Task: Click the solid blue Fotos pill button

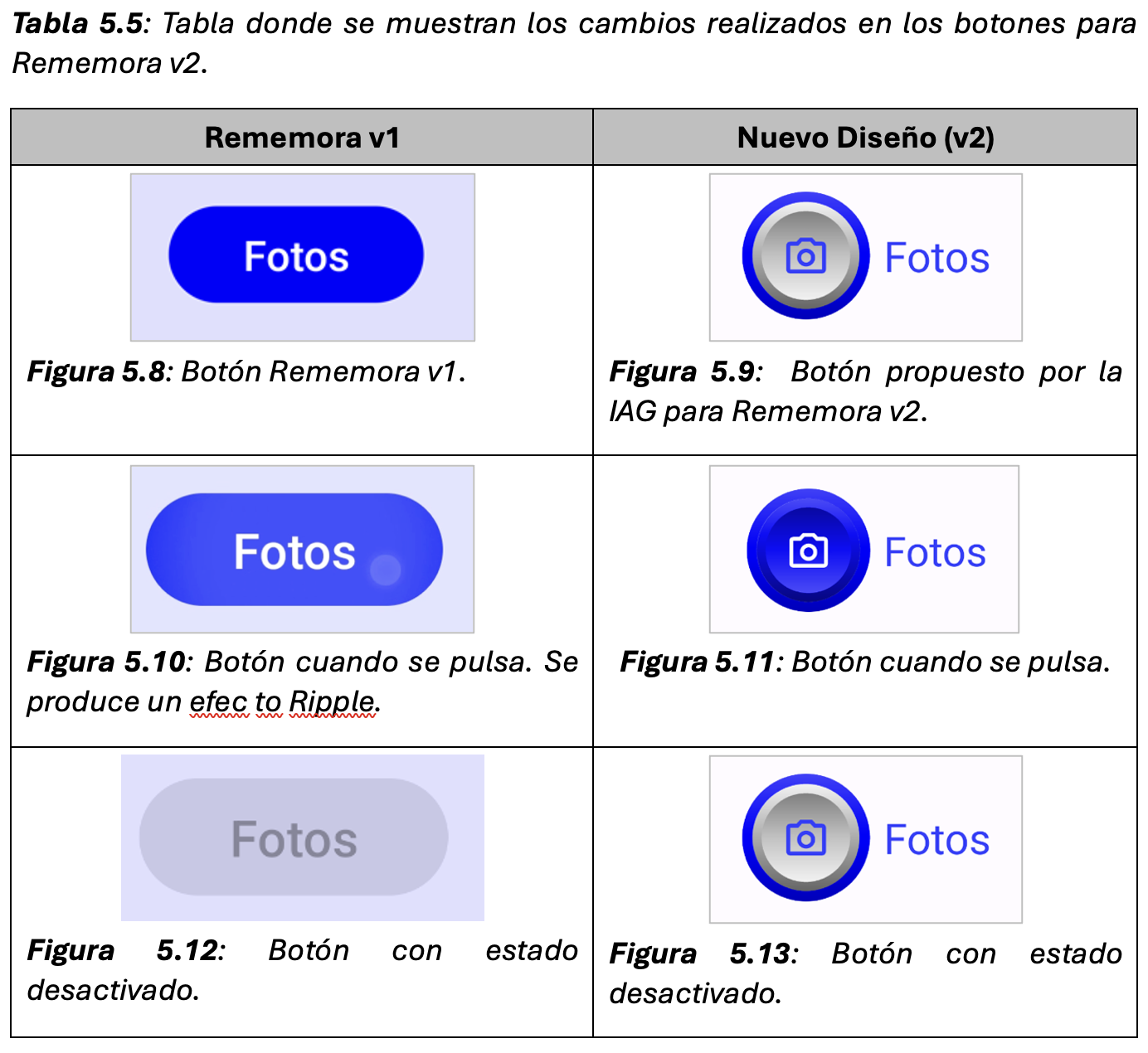Action: tap(296, 255)
